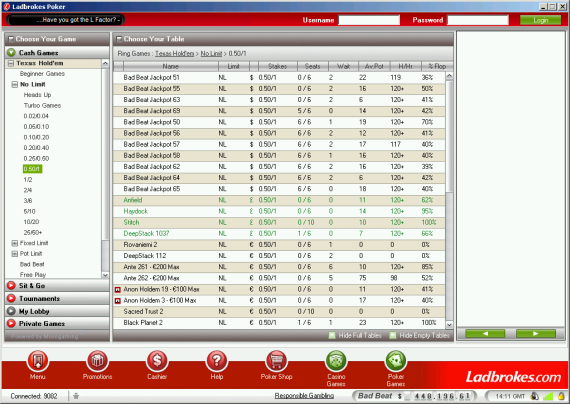Click the Ladbrokes logo in title bar
The height and width of the screenshot is (404, 570).
click(x=7, y=7)
